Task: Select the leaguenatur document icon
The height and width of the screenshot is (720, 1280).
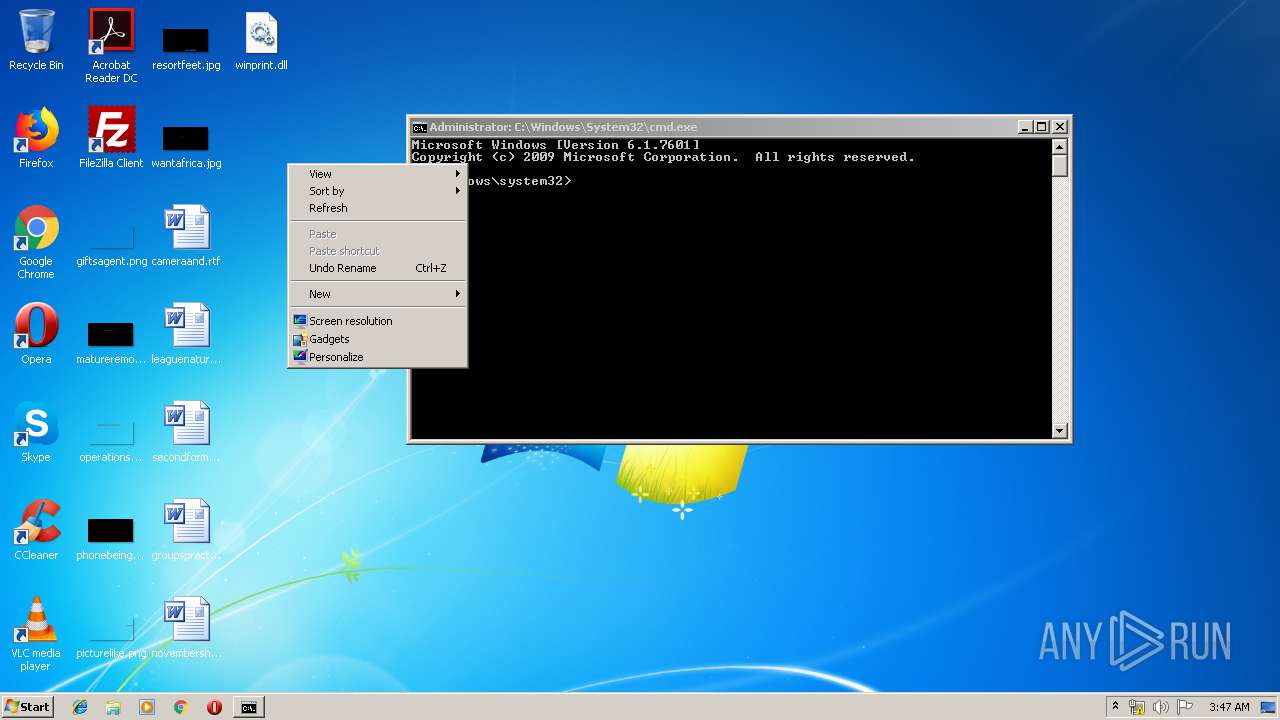Action: [186, 334]
